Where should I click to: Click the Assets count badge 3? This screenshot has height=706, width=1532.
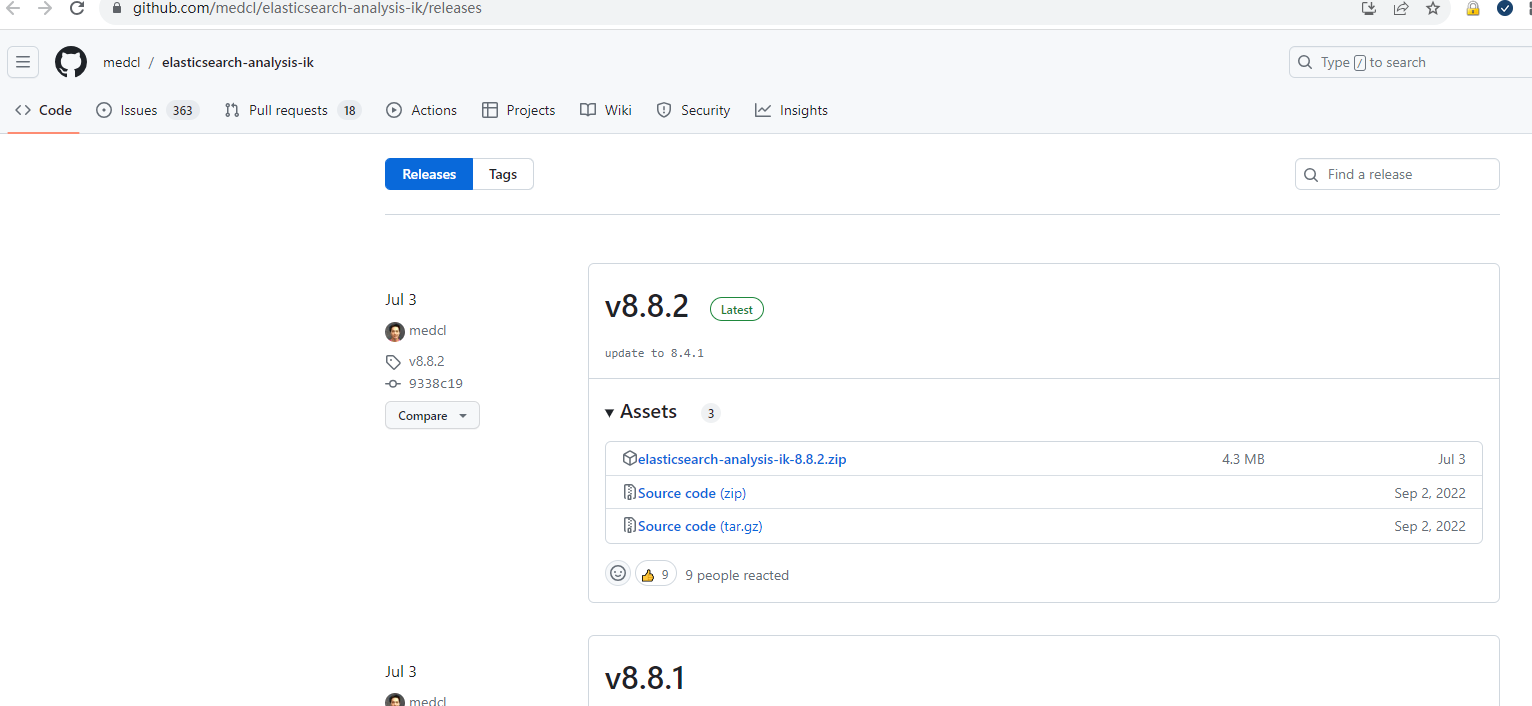(710, 413)
